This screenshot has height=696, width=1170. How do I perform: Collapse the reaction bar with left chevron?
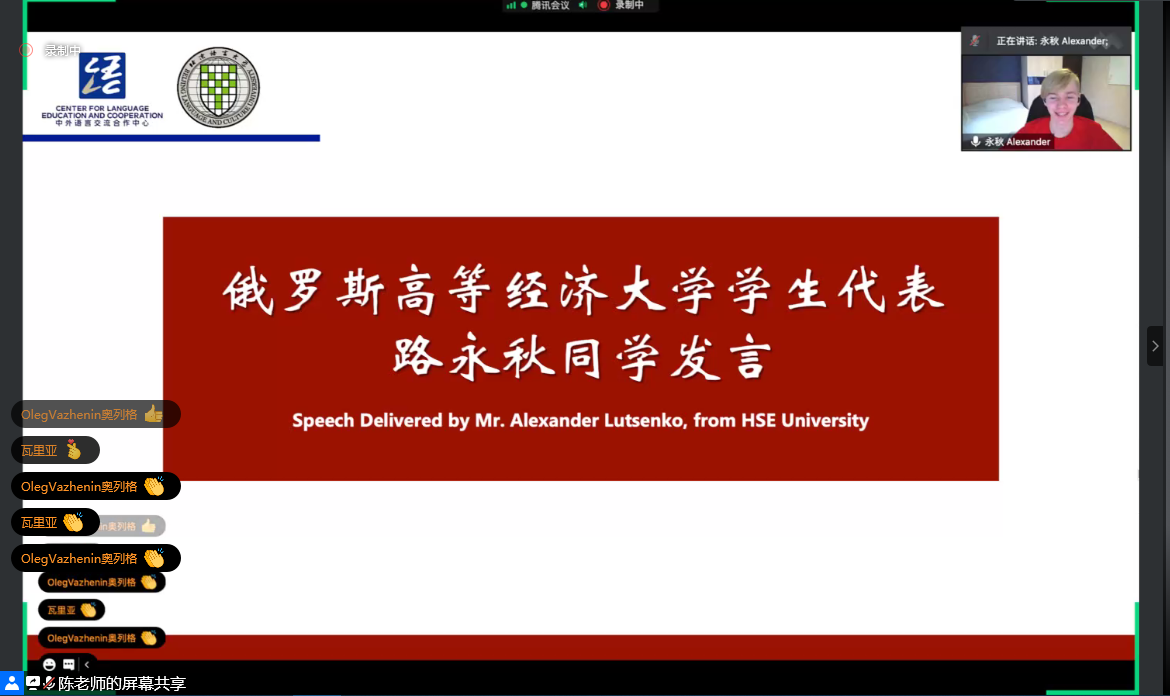tap(87, 664)
